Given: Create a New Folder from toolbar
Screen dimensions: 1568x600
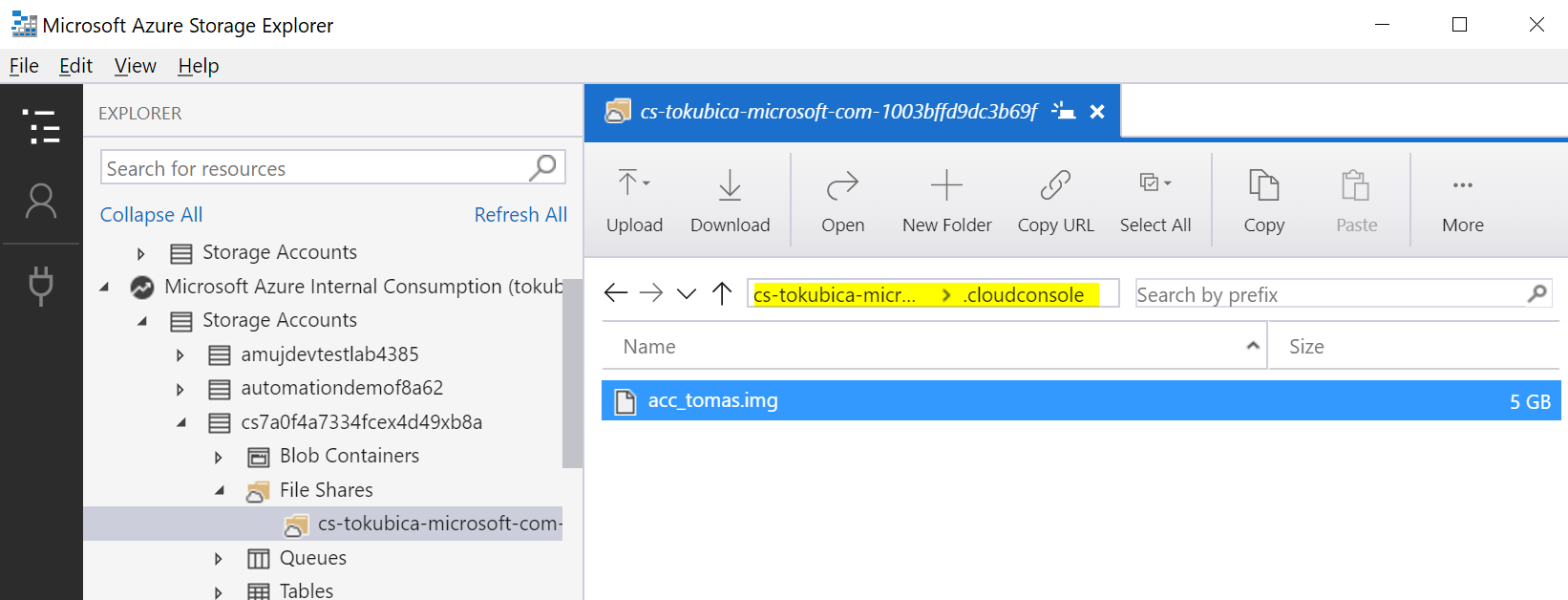Looking at the screenshot, I should (x=946, y=201).
